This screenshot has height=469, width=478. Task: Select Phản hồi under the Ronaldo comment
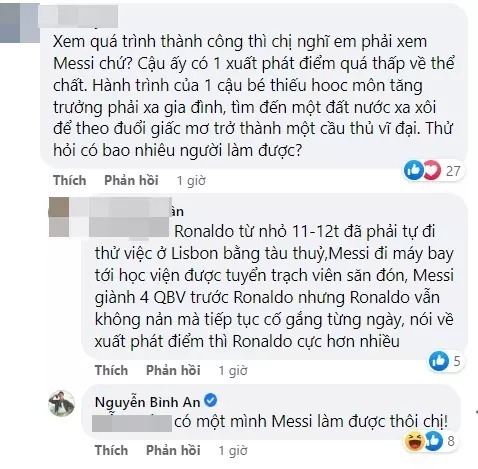pyautogui.click(x=173, y=370)
